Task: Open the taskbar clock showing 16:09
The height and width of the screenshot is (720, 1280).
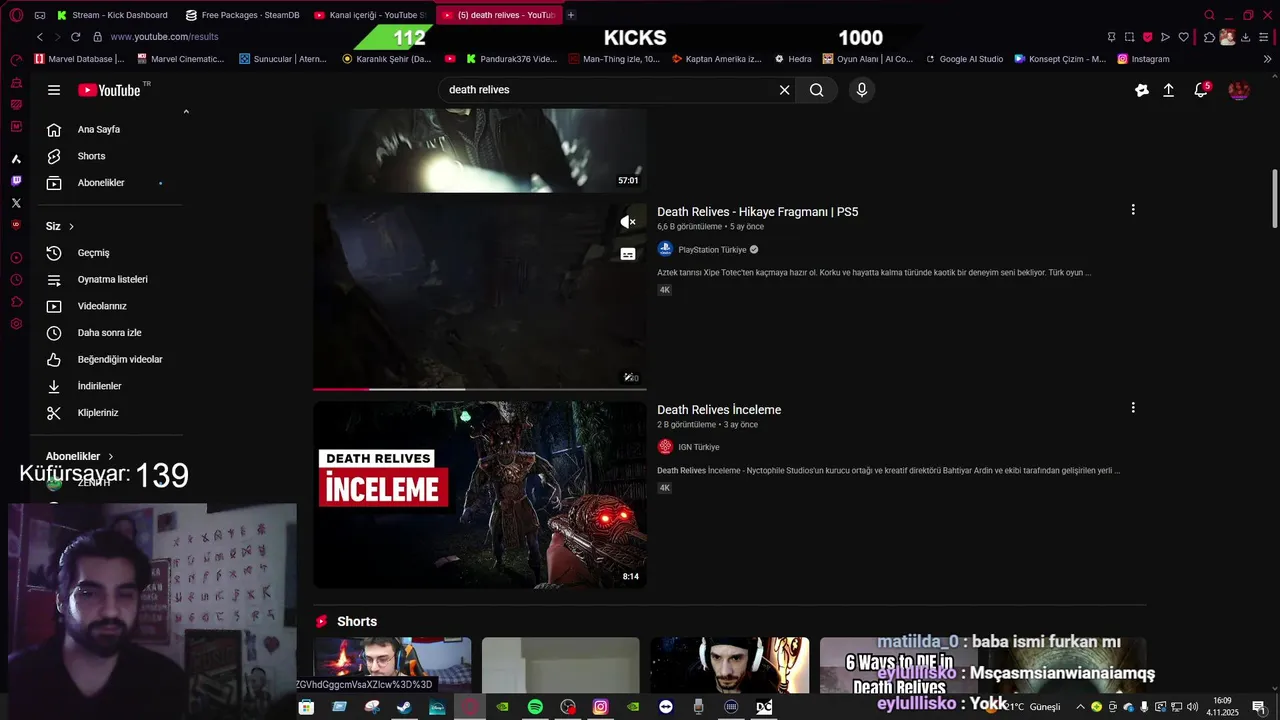Action: pos(1222,707)
